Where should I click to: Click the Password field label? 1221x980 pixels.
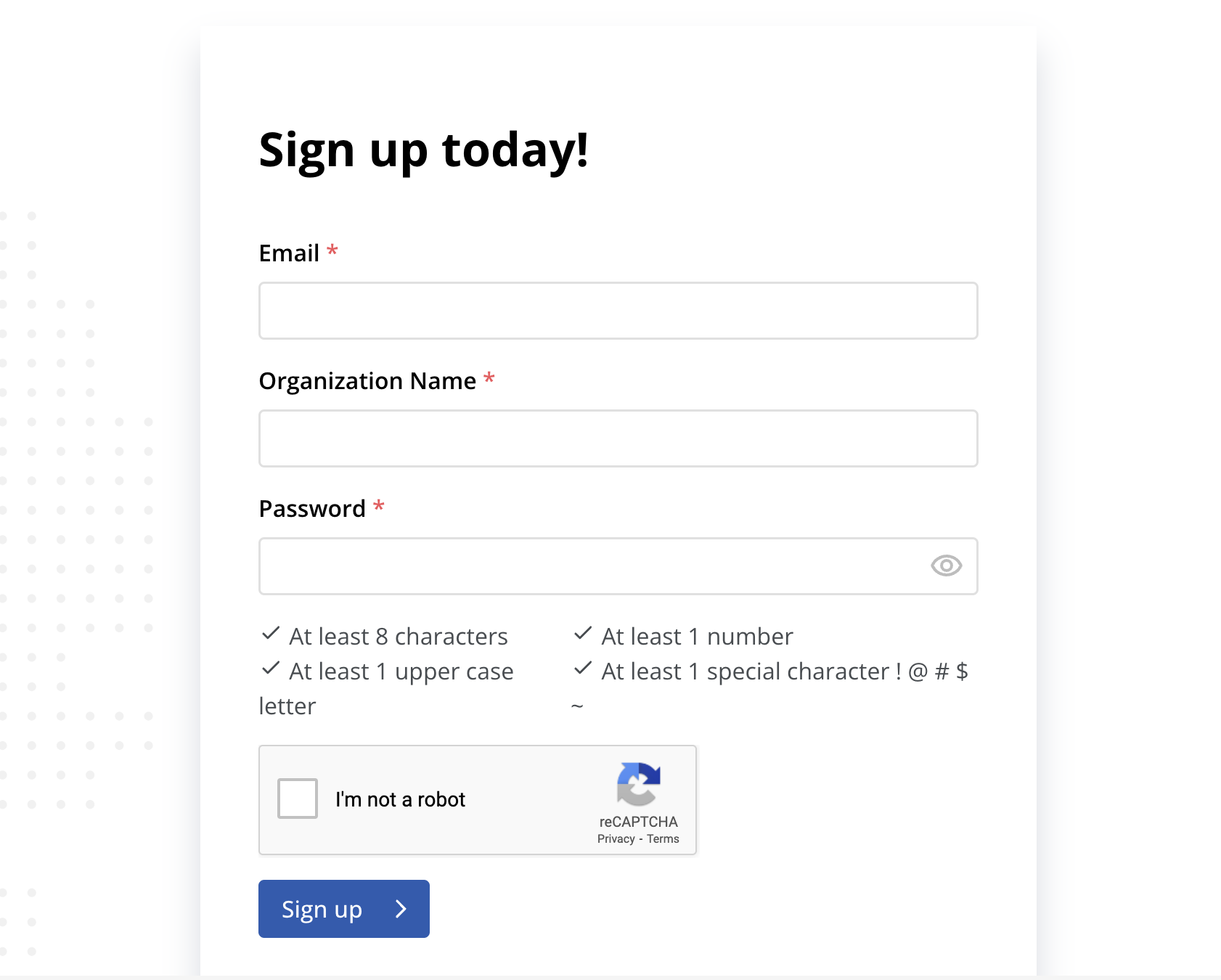coord(312,509)
